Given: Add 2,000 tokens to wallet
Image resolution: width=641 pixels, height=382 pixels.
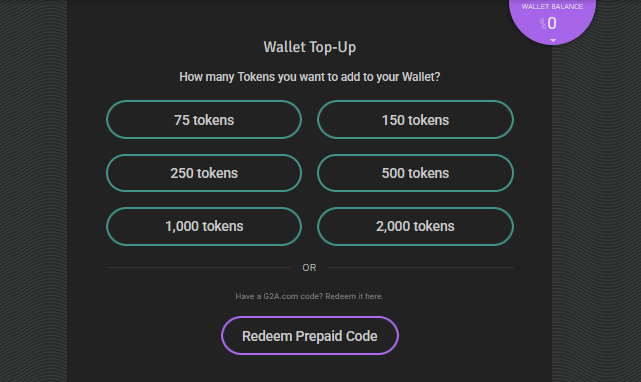Looking at the screenshot, I should [x=415, y=226].
